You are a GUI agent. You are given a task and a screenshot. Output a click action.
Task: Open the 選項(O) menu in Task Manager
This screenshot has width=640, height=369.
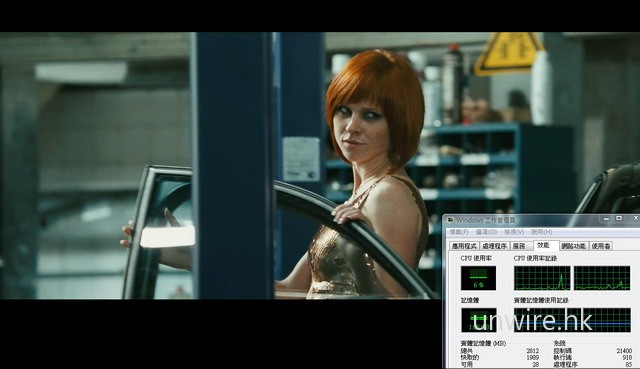click(x=486, y=232)
